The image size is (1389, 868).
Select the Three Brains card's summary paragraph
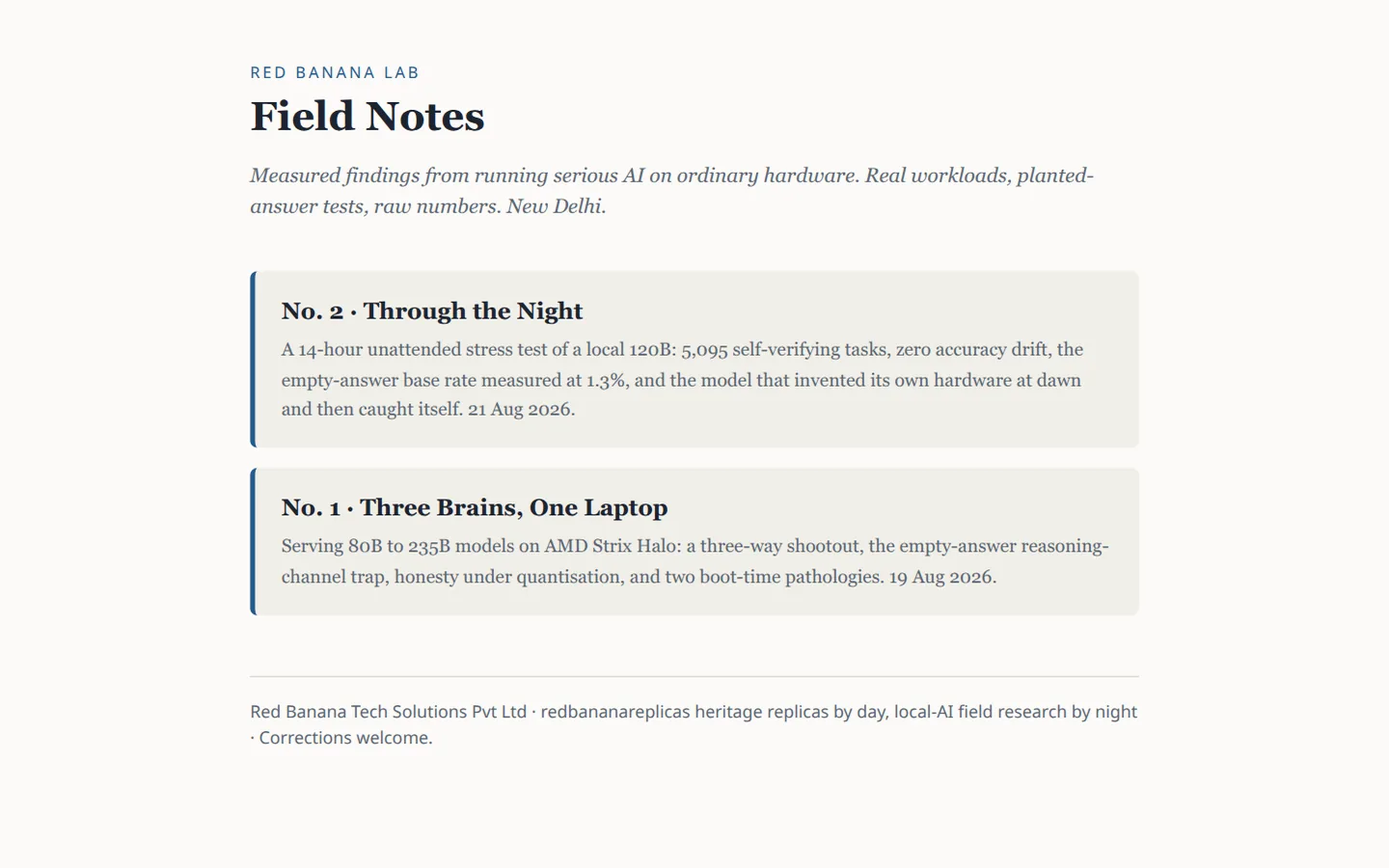pyautogui.click(x=694, y=561)
